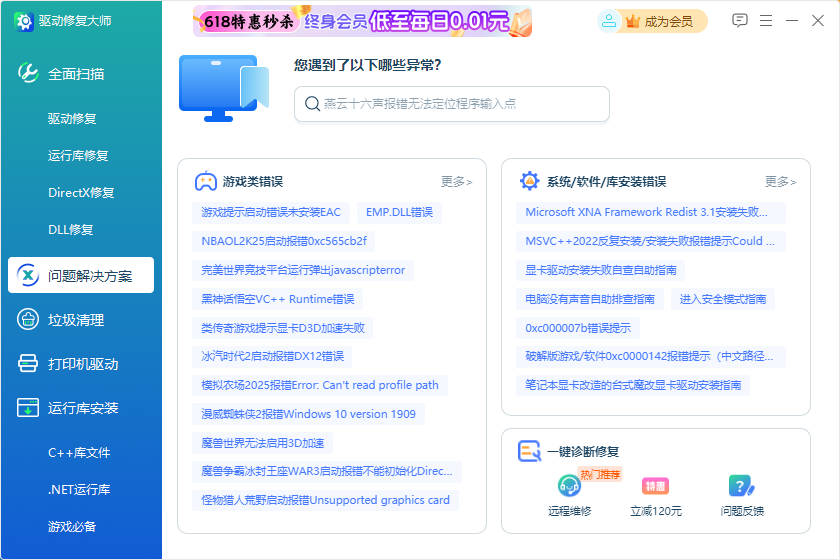This screenshot has height=560, width=840.
Task: Open link 怪物猎人荒野启动报错Unsupported graphics card
Action: coord(325,501)
